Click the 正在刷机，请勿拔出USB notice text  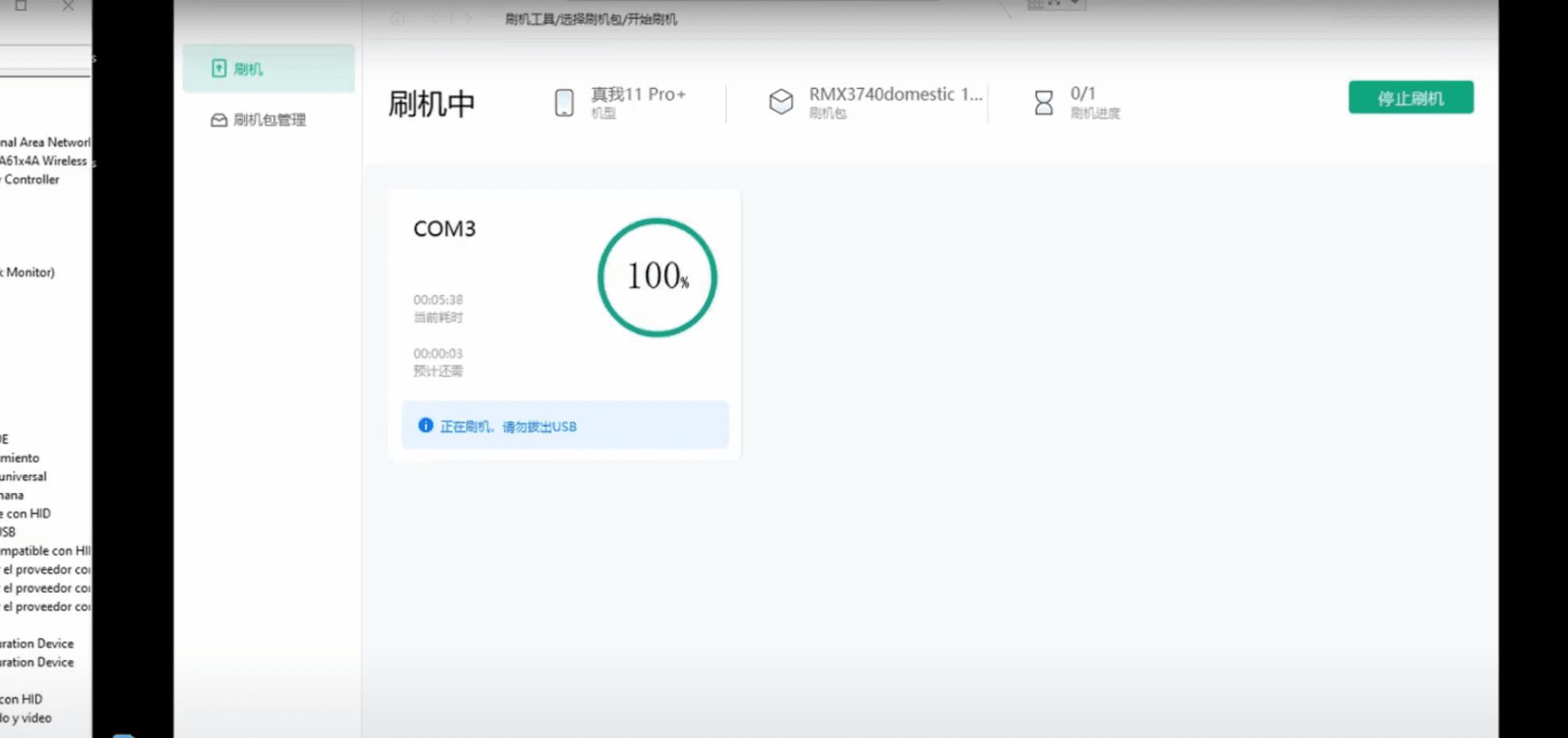click(x=508, y=427)
